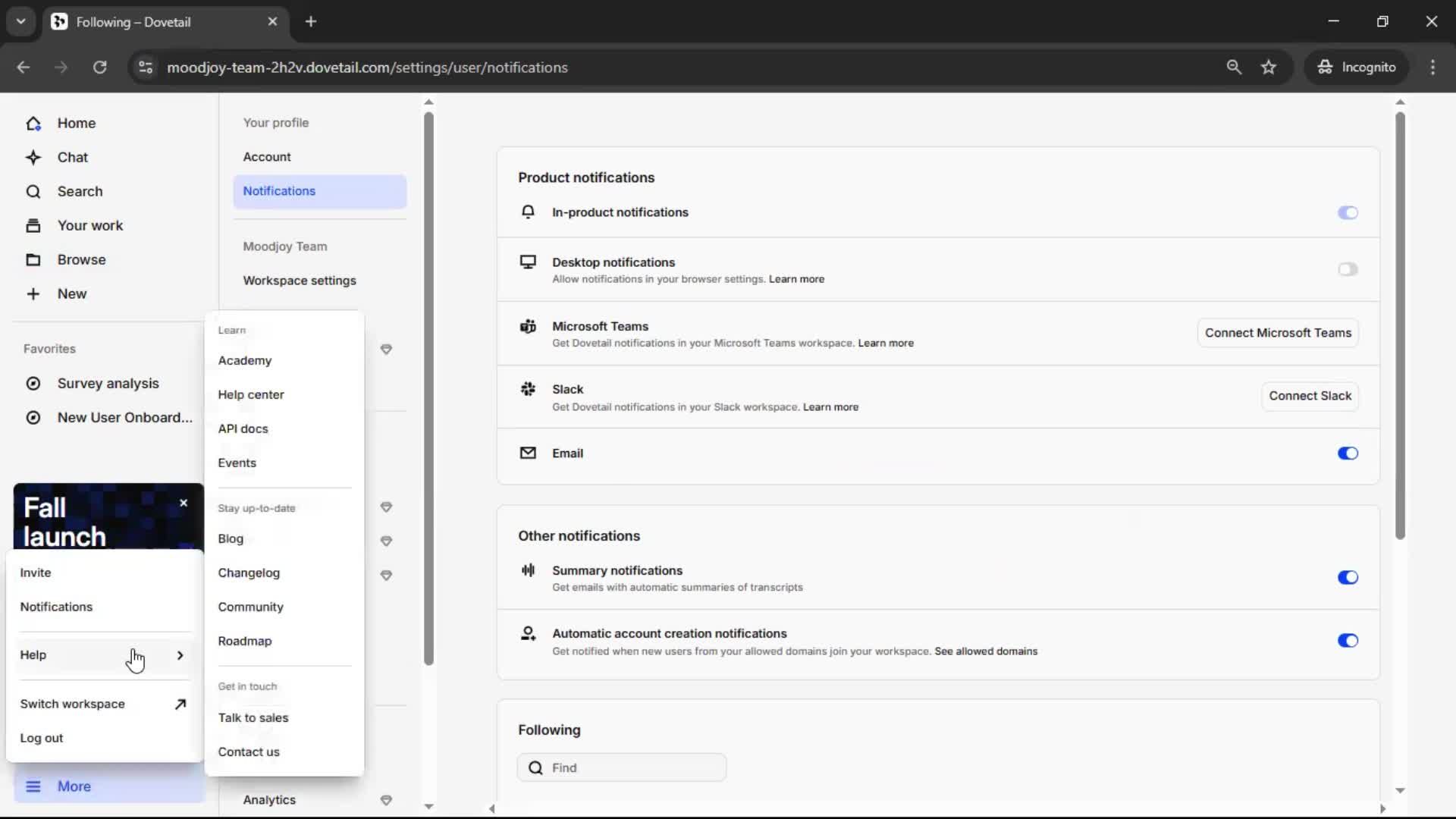Turn off Summary notifications toggle

[x=1347, y=578]
